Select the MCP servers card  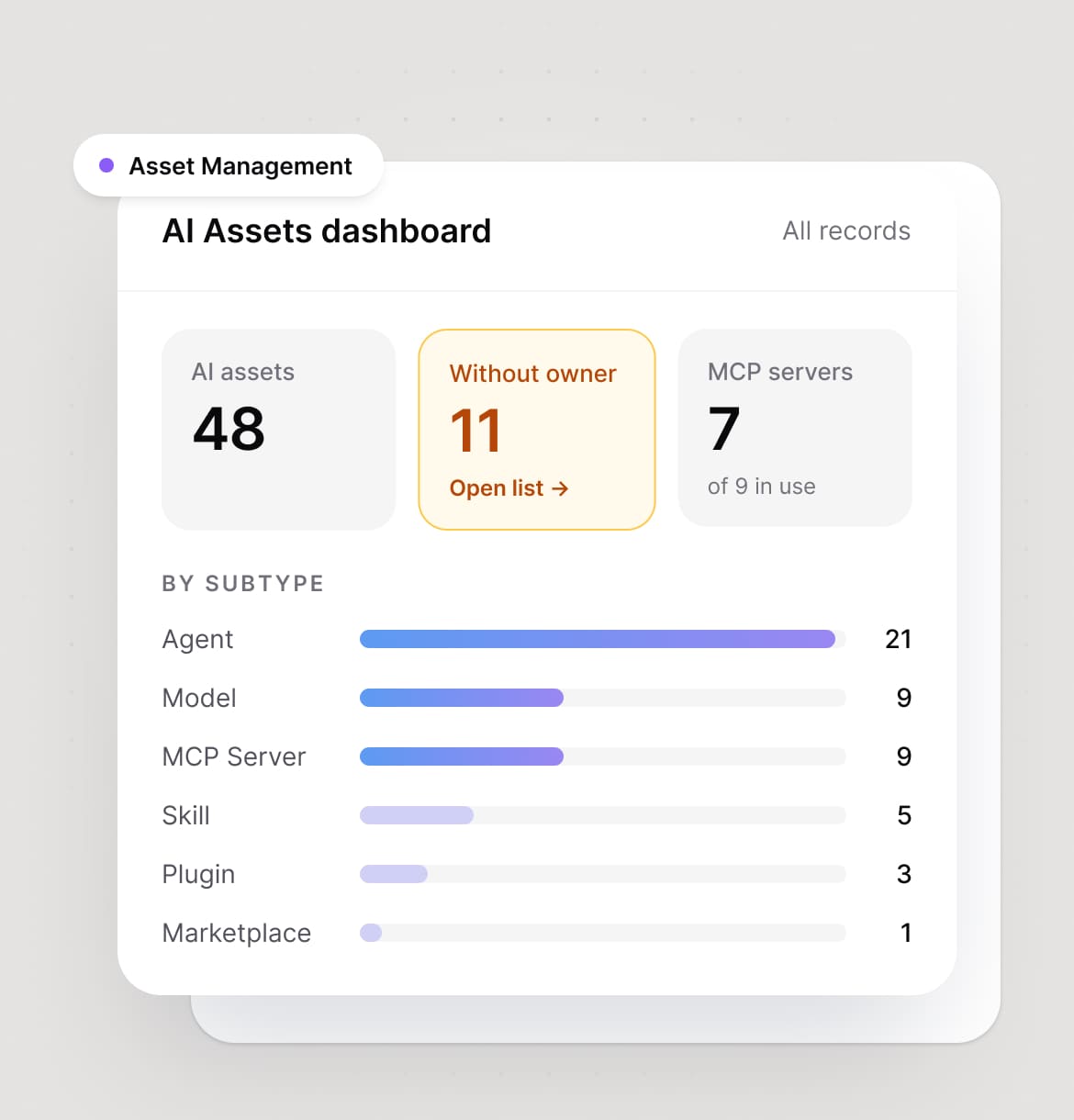pos(795,427)
